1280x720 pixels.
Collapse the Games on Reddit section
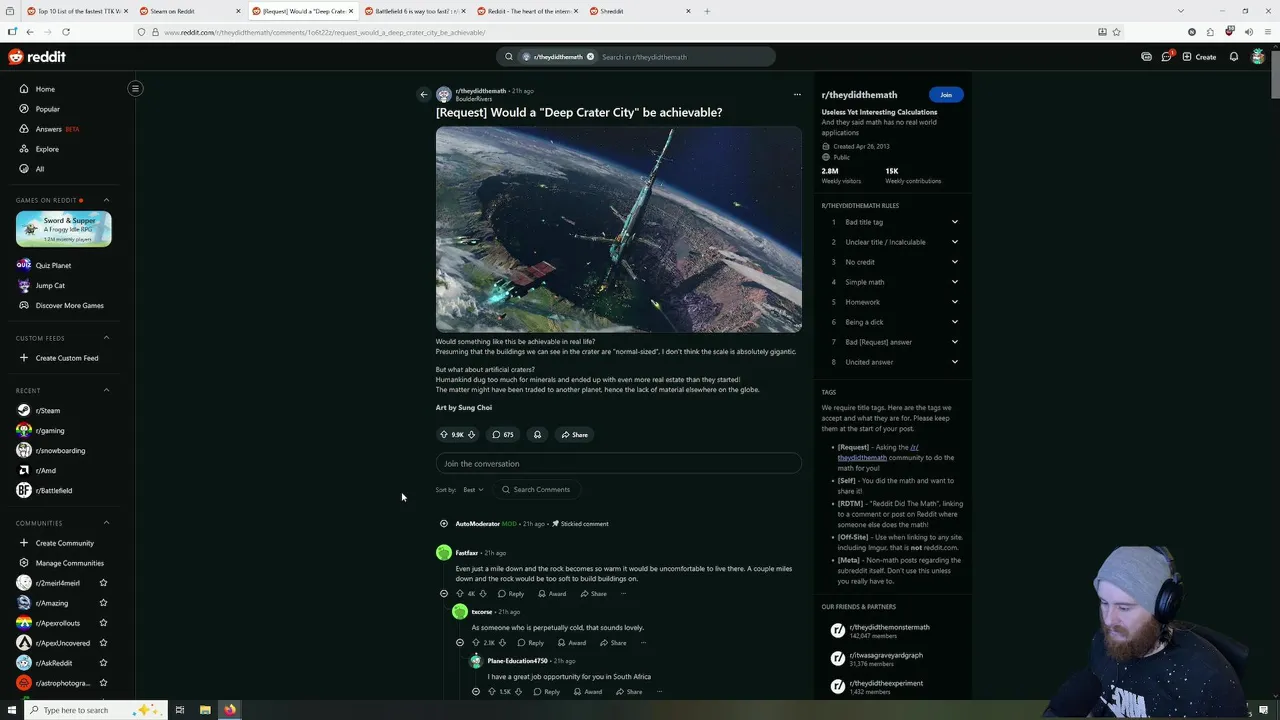pos(106,200)
